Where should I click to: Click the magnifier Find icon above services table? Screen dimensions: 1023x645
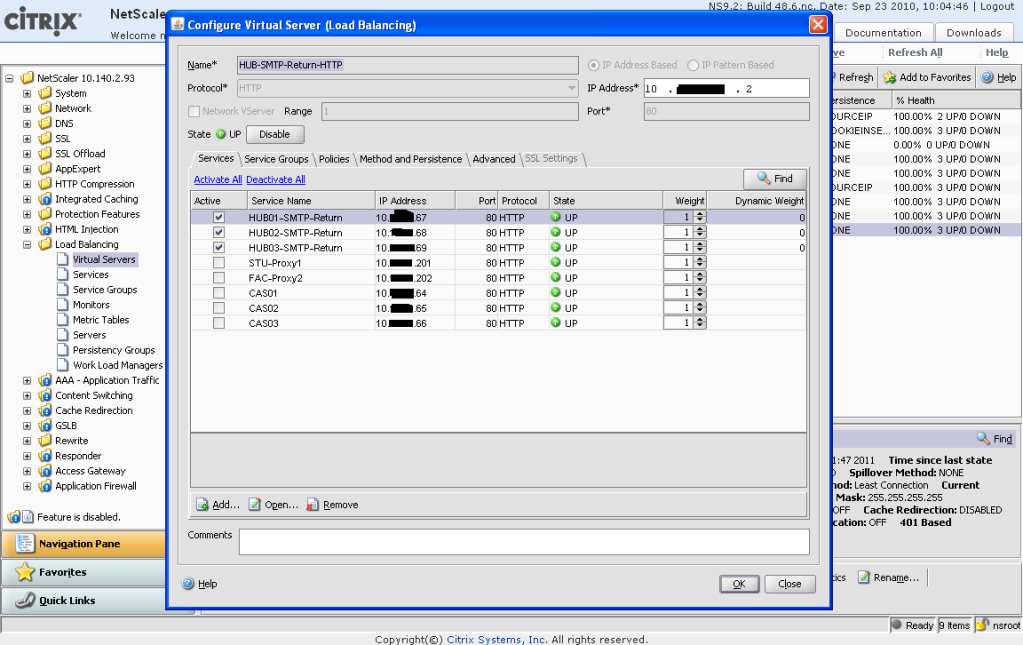click(763, 178)
